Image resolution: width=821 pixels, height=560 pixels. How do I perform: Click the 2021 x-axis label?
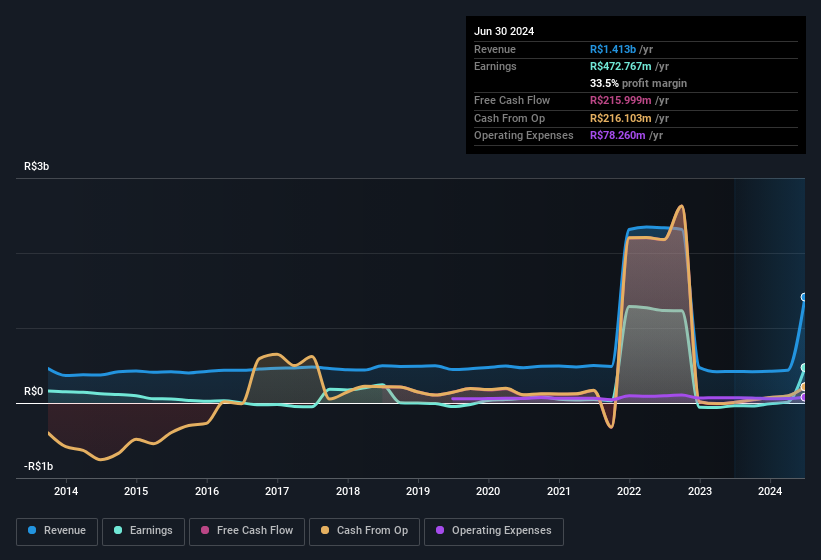pos(559,491)
